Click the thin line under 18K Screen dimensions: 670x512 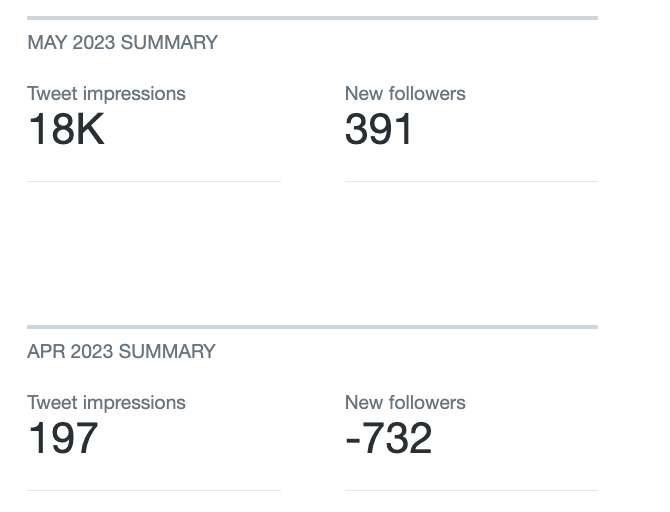[x=154, y=181]
